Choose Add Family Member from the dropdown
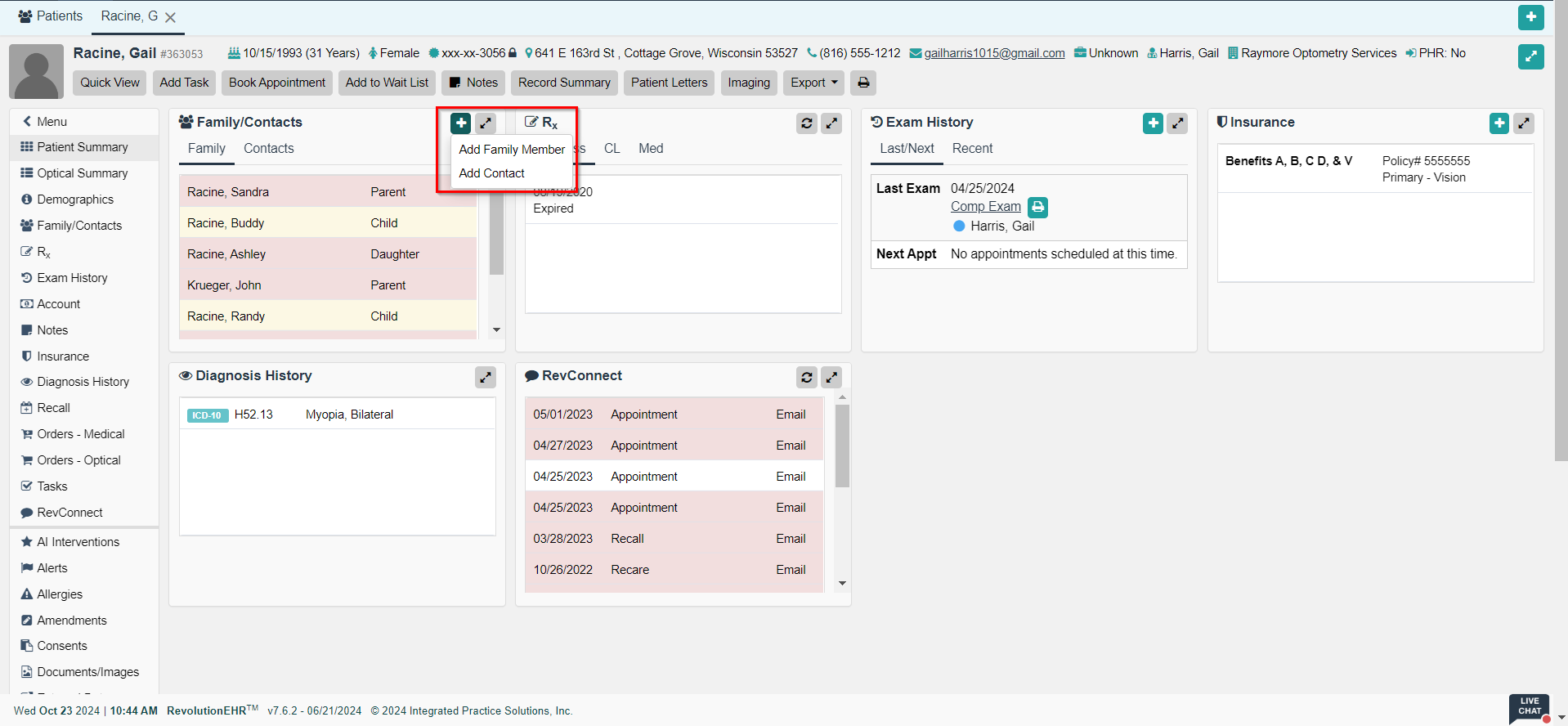1568x726 pixels. point(512,150)
